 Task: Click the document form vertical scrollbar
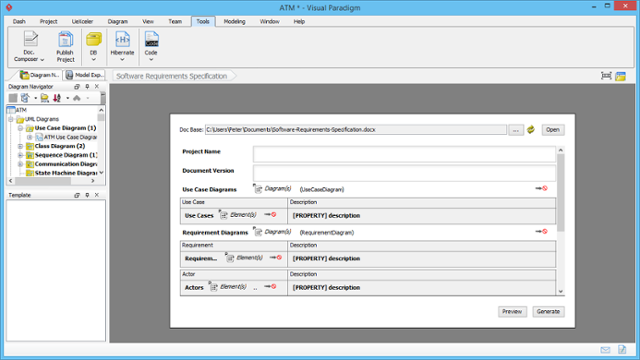(561, 220)
